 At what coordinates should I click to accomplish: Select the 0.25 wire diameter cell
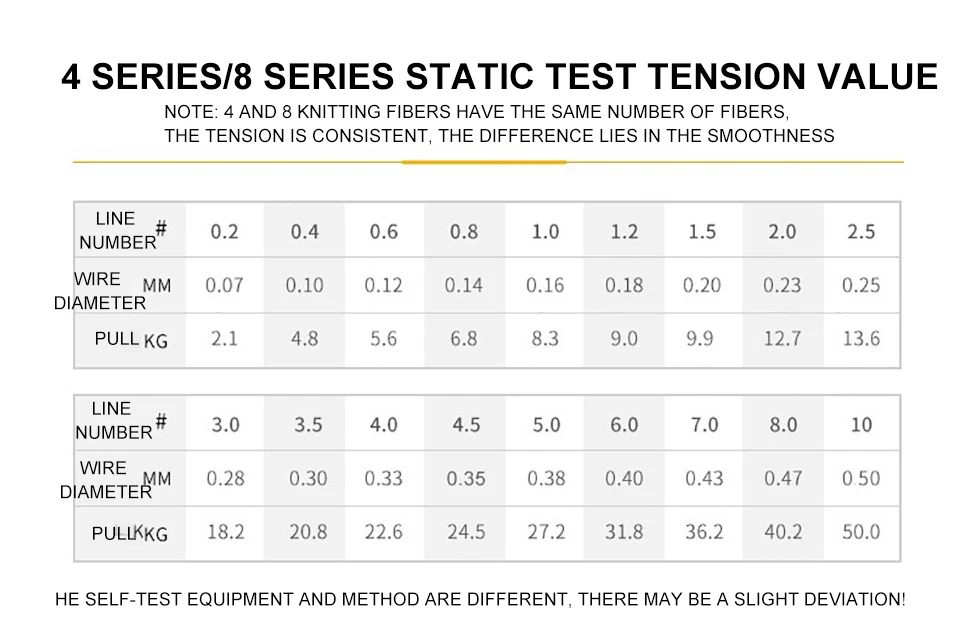pyautogui.click(x=861, y=285)
